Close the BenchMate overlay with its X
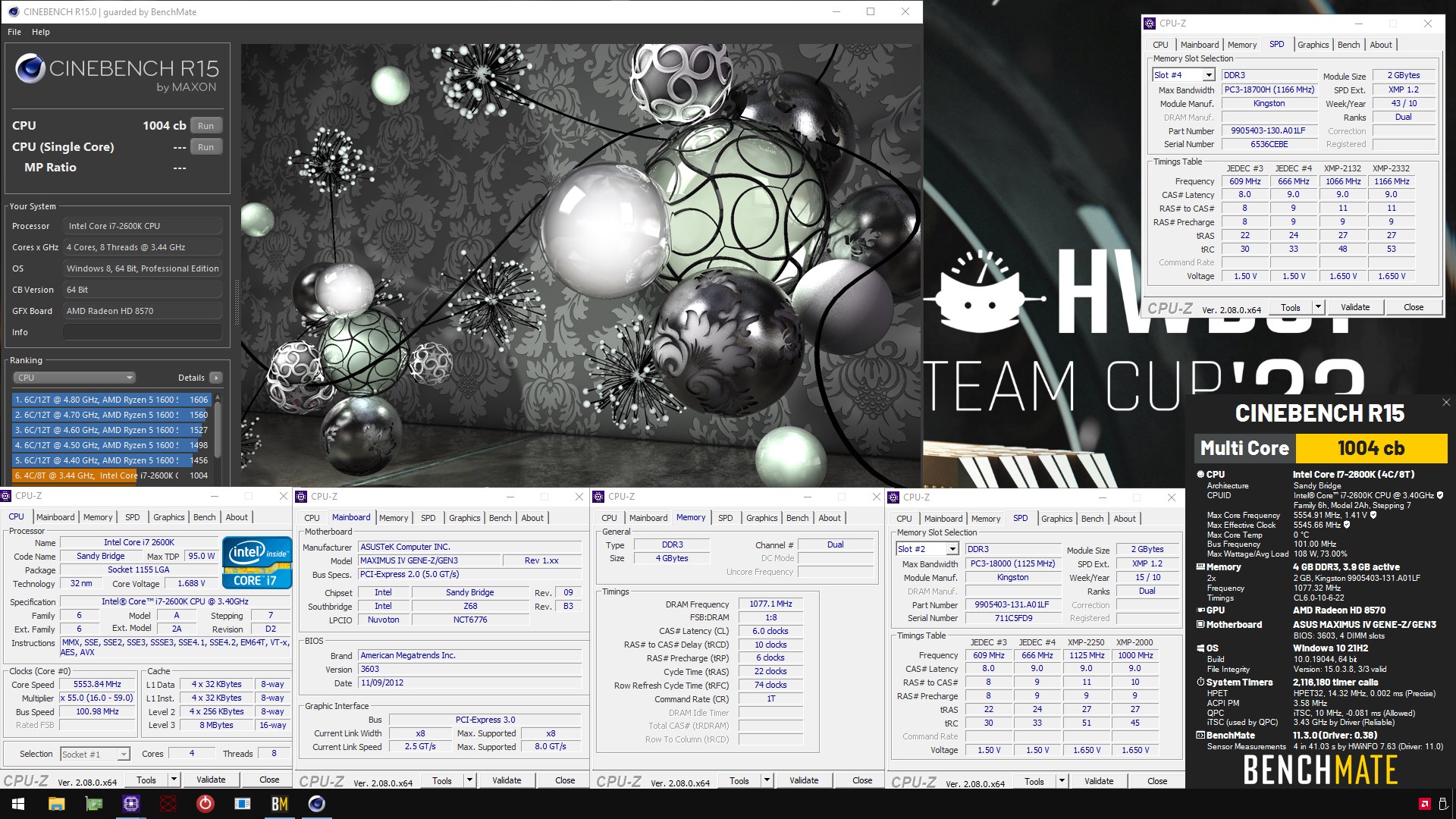The height and width of the screenshot is (819, 1456). [x=1446, y=403]
